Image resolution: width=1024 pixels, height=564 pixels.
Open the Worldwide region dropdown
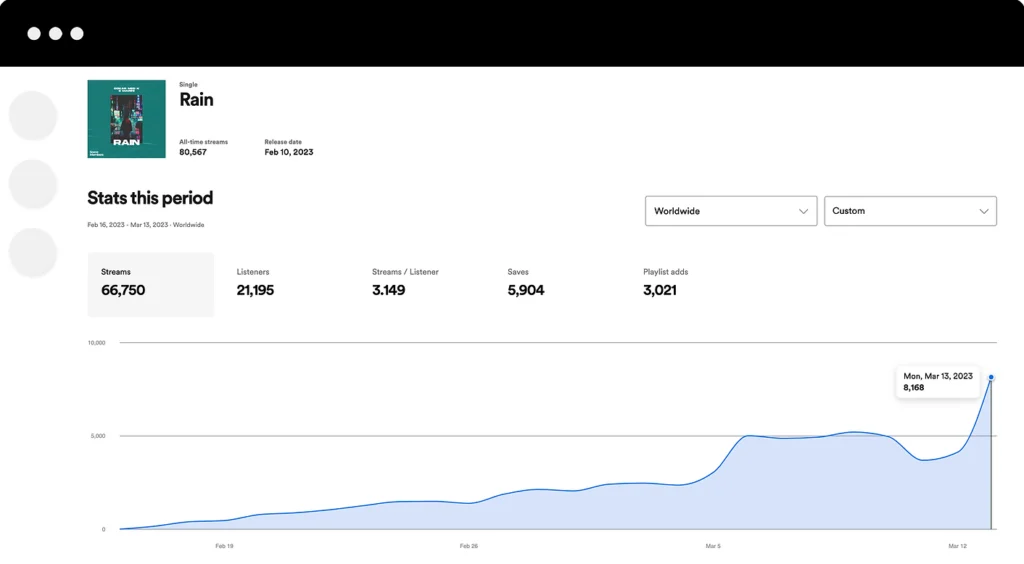tap(730, 211)
